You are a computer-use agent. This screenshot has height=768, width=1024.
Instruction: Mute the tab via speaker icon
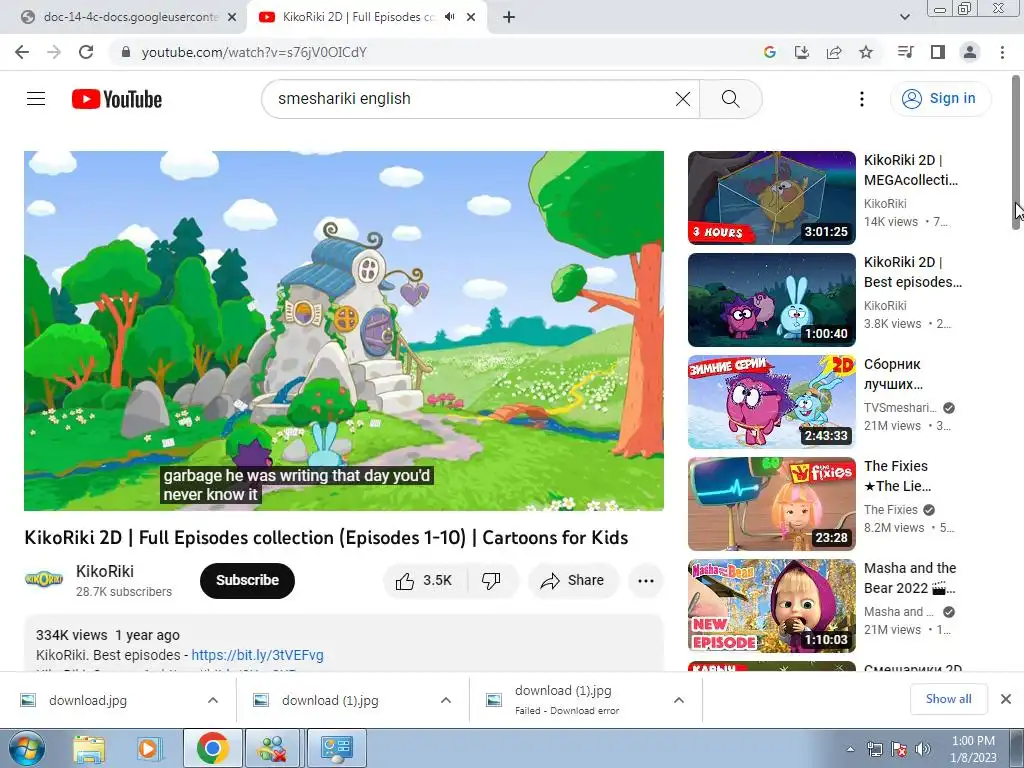tap(449, 17)
